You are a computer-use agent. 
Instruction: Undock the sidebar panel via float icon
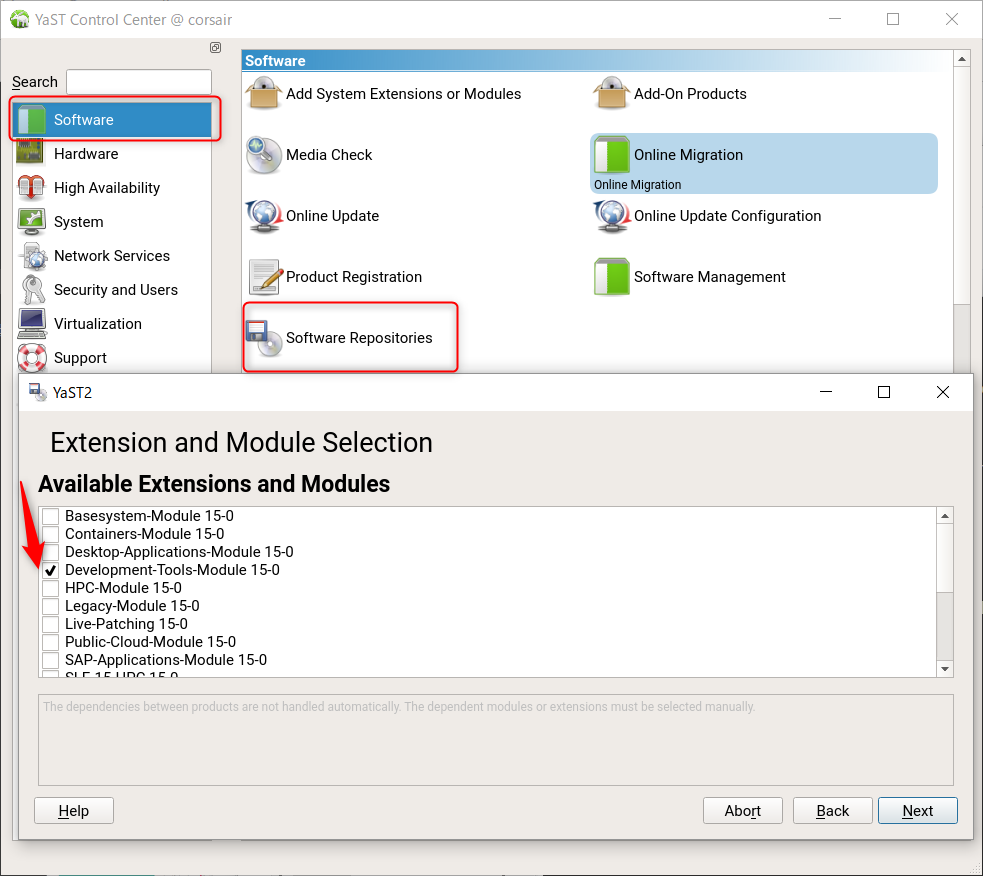click(x=216, y=48)
